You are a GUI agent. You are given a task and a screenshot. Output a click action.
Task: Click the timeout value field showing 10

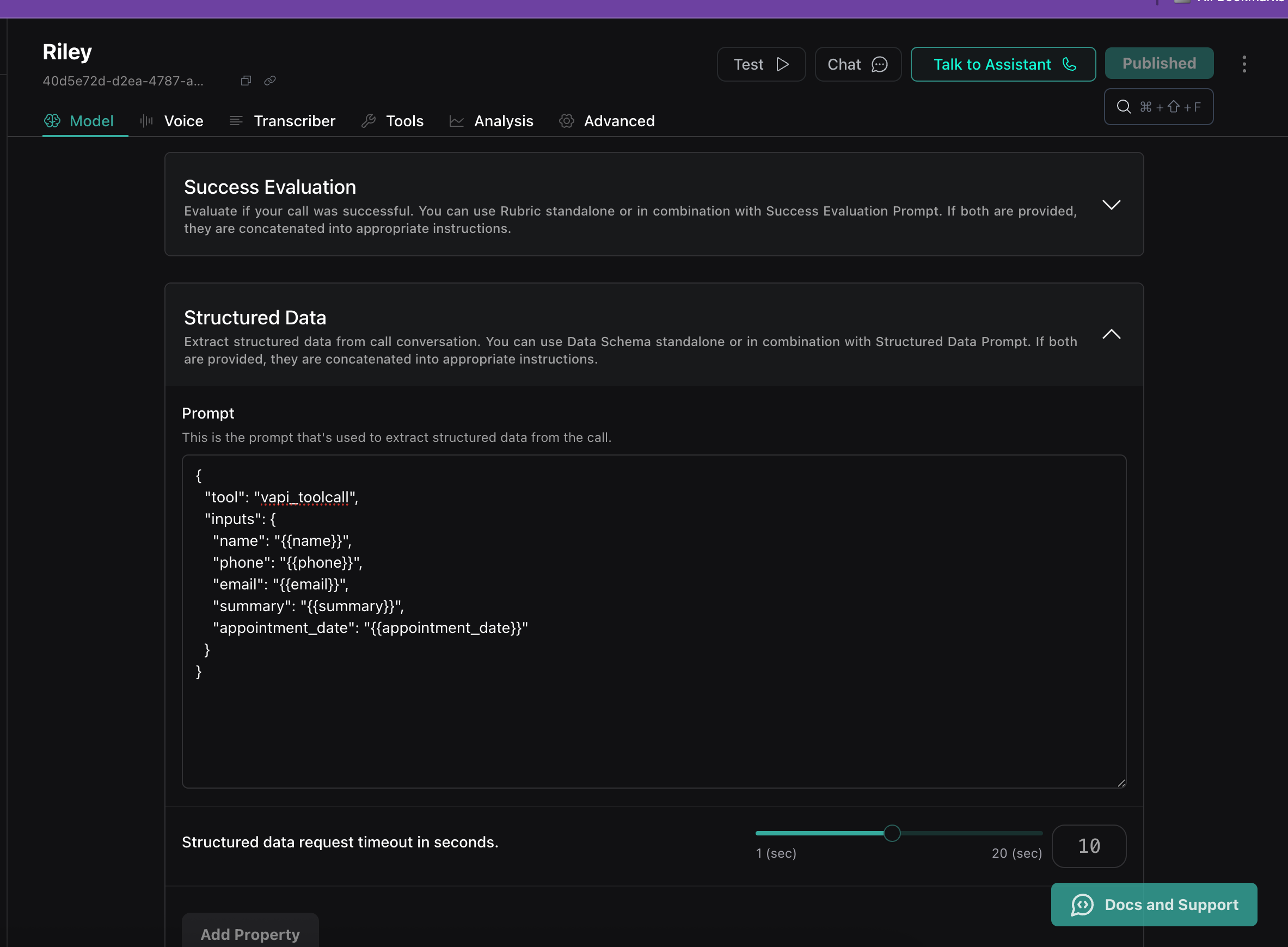click(1089, 846)
